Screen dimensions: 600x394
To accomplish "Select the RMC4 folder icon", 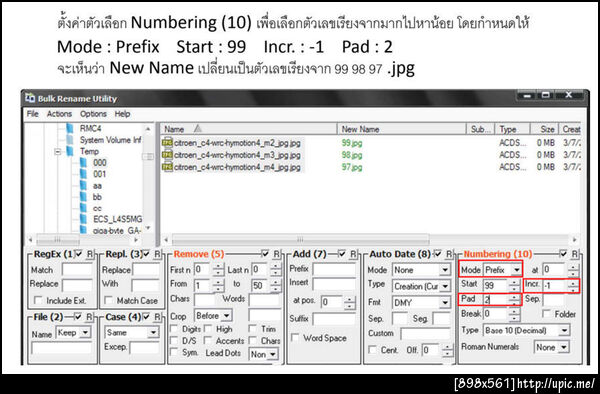I will pyautogui.click(x=70, y=128).
